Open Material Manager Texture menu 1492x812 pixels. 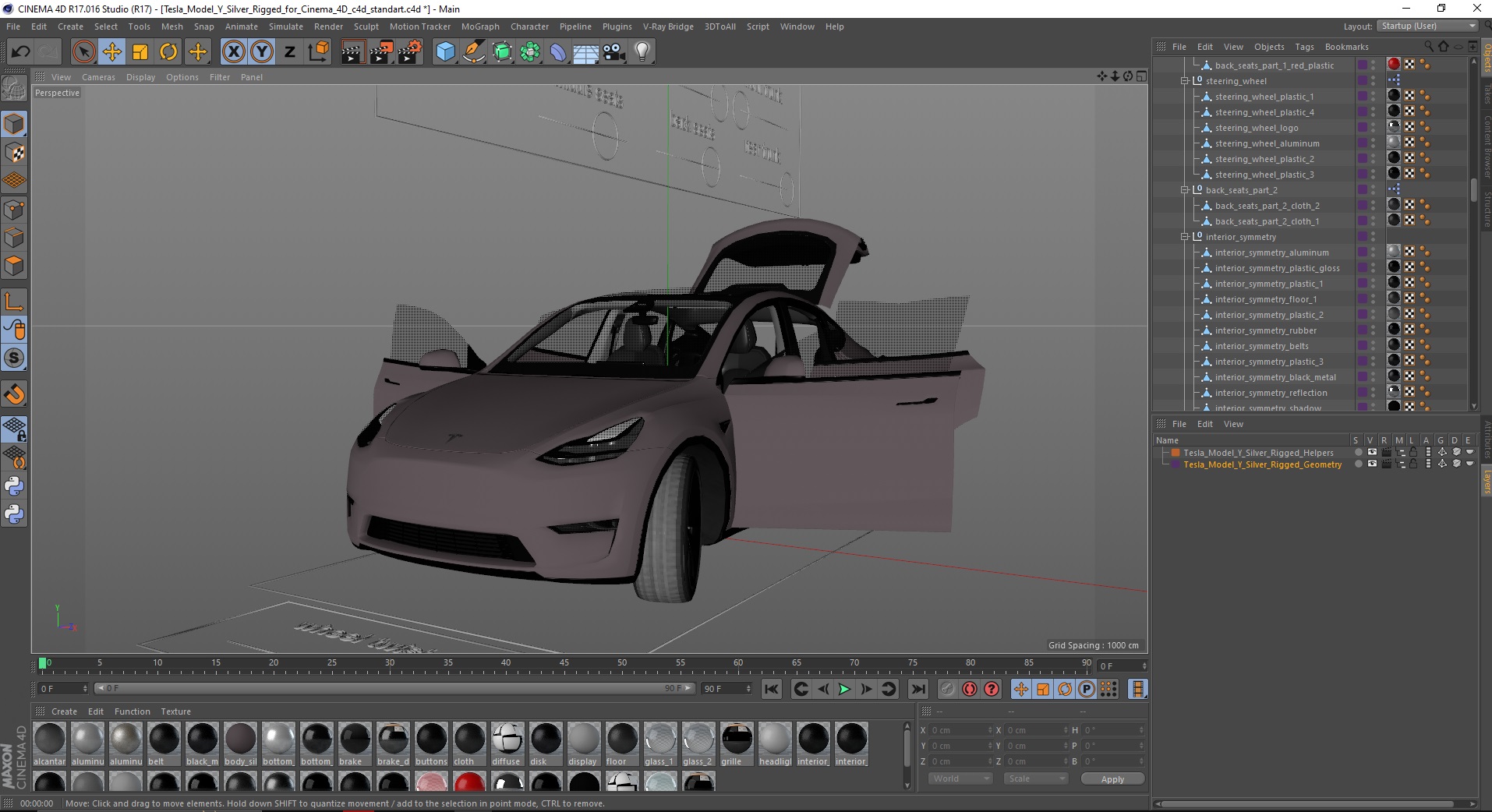click(175, 711)
